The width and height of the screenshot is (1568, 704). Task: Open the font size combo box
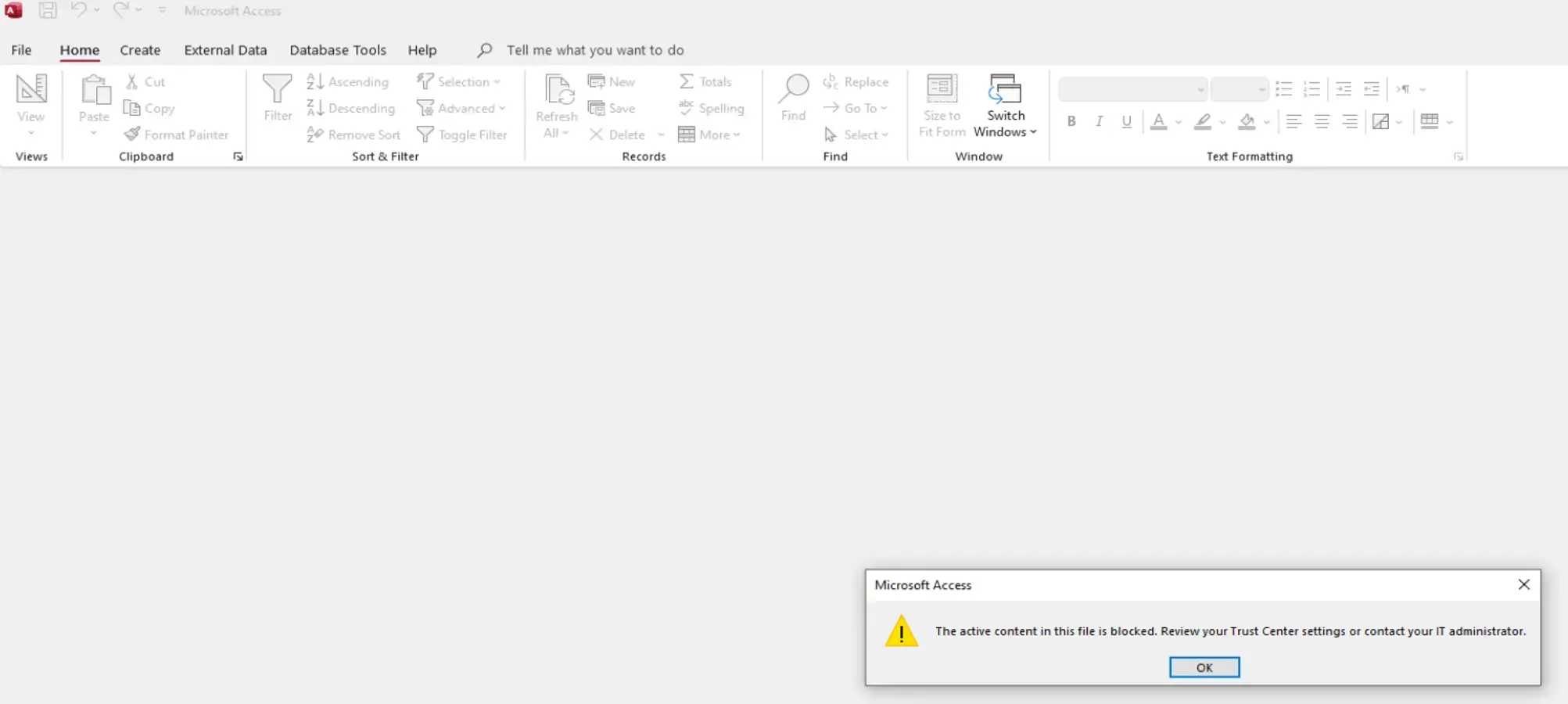point(1239,89)
